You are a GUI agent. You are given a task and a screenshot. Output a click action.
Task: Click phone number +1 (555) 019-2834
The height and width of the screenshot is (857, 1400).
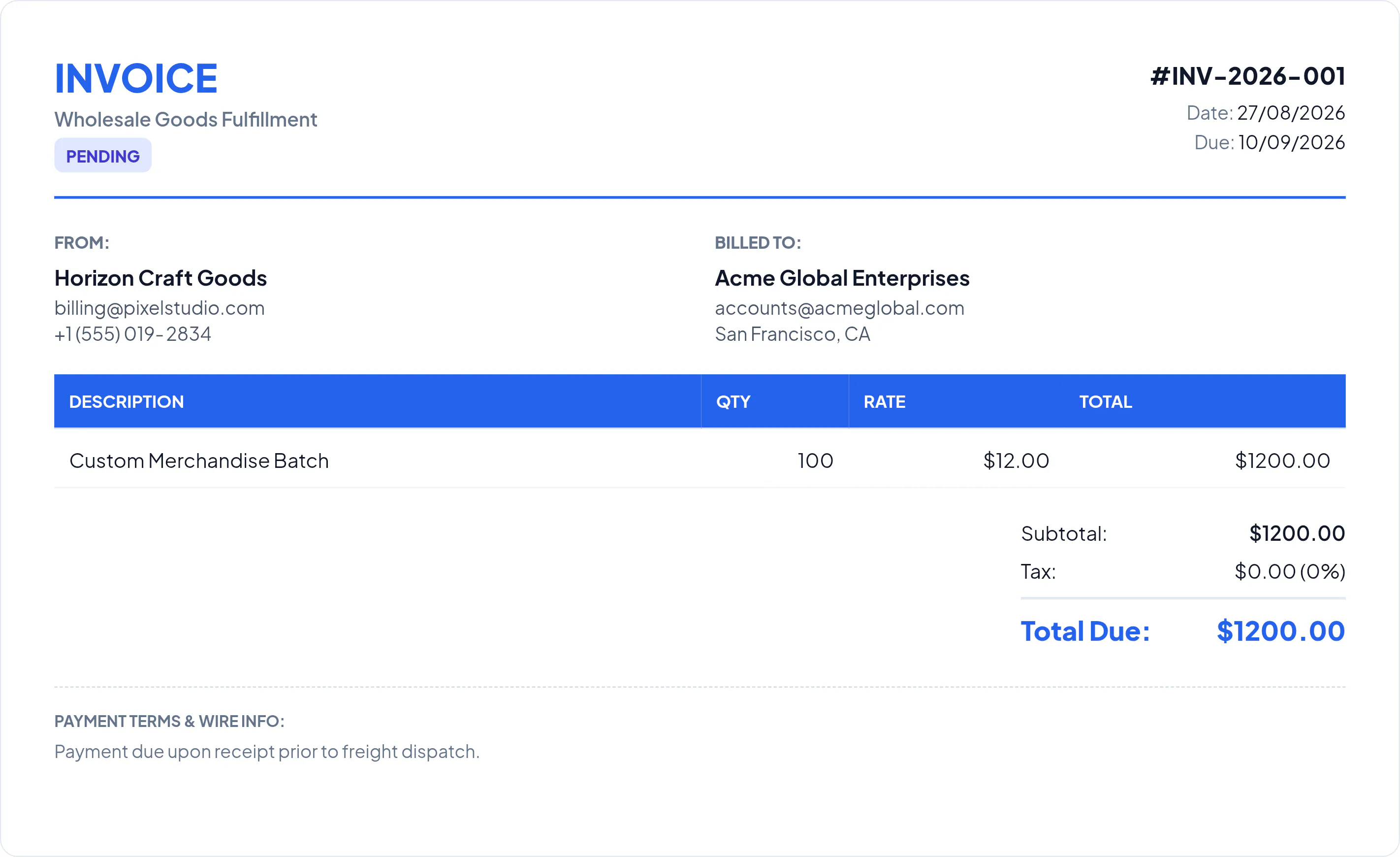133,334
